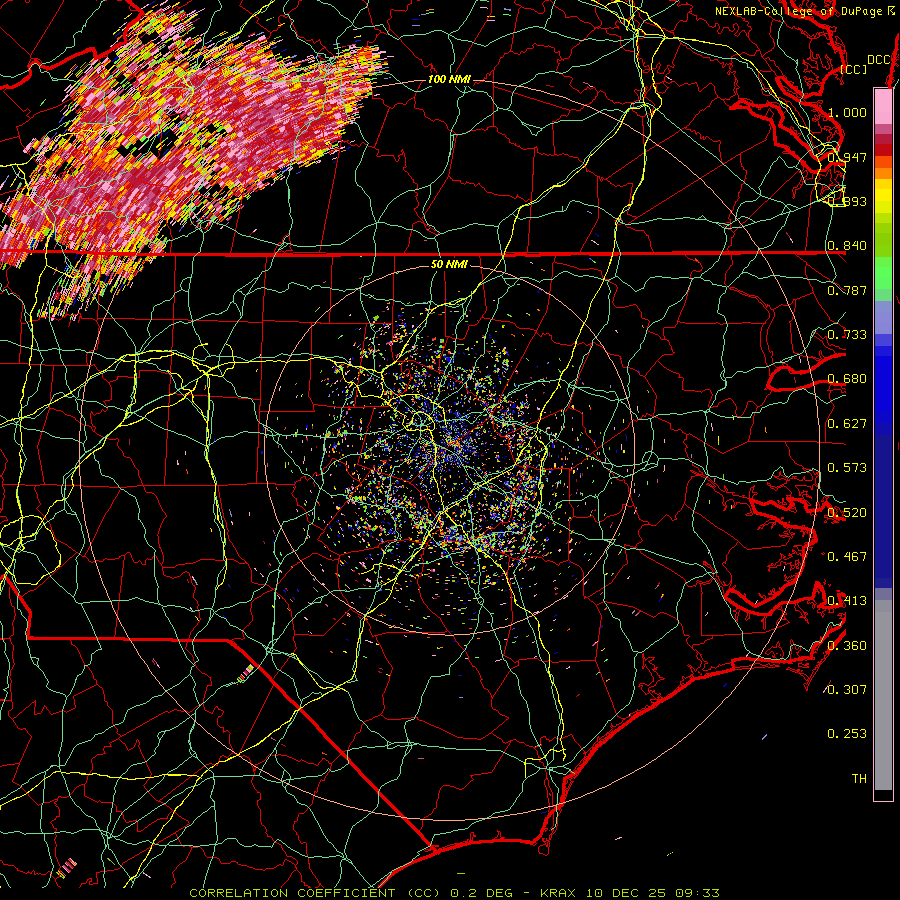Select the 0.360 scale value
Viewport: 900px width, 900px height.
[847, 646]
